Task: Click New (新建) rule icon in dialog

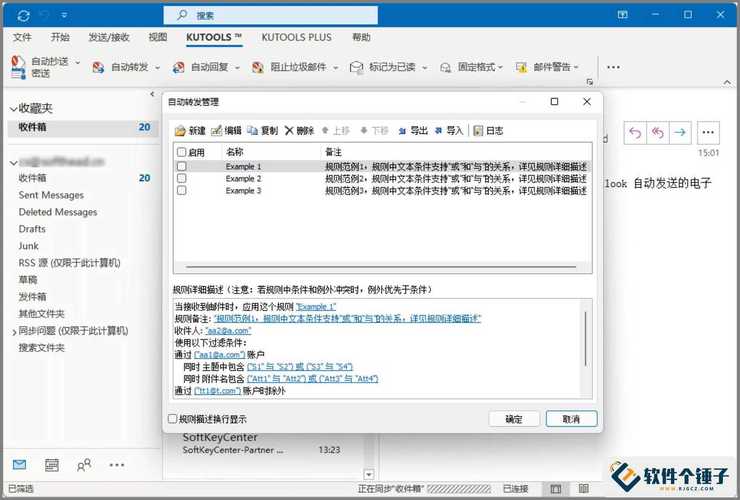Action: (180, 131)
